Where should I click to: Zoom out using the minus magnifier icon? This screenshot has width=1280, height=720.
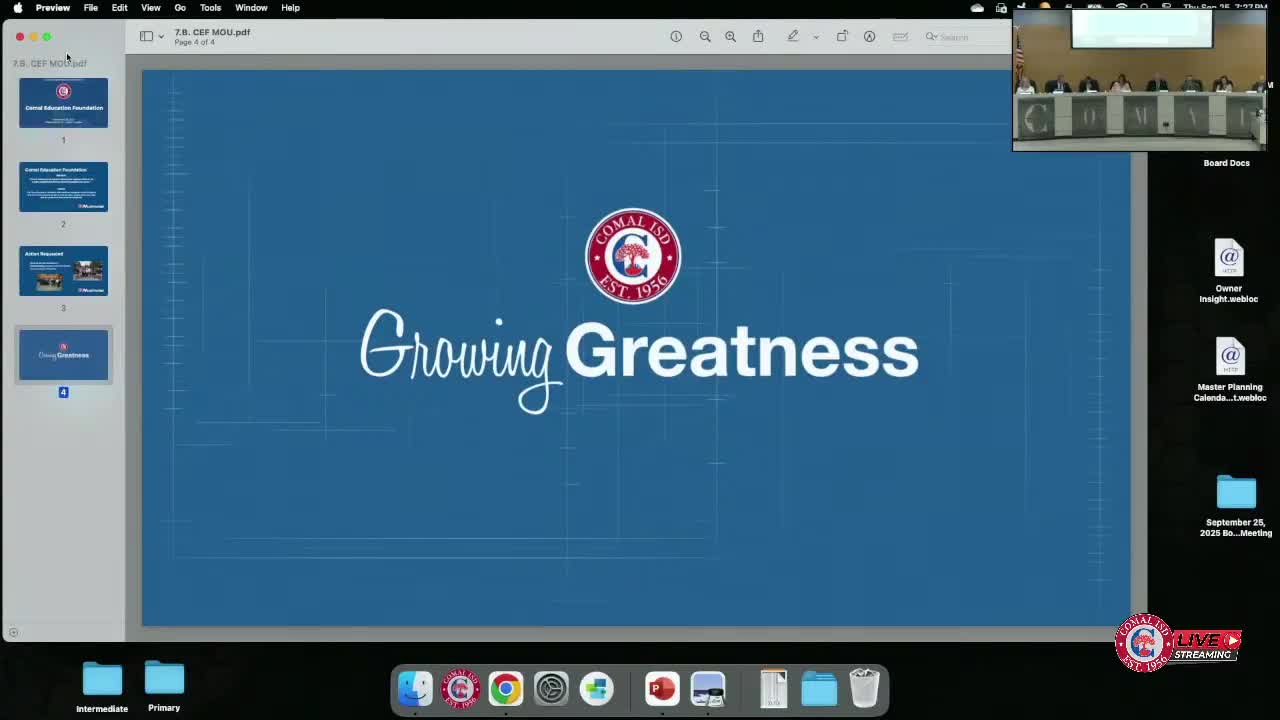pos(705,37)
